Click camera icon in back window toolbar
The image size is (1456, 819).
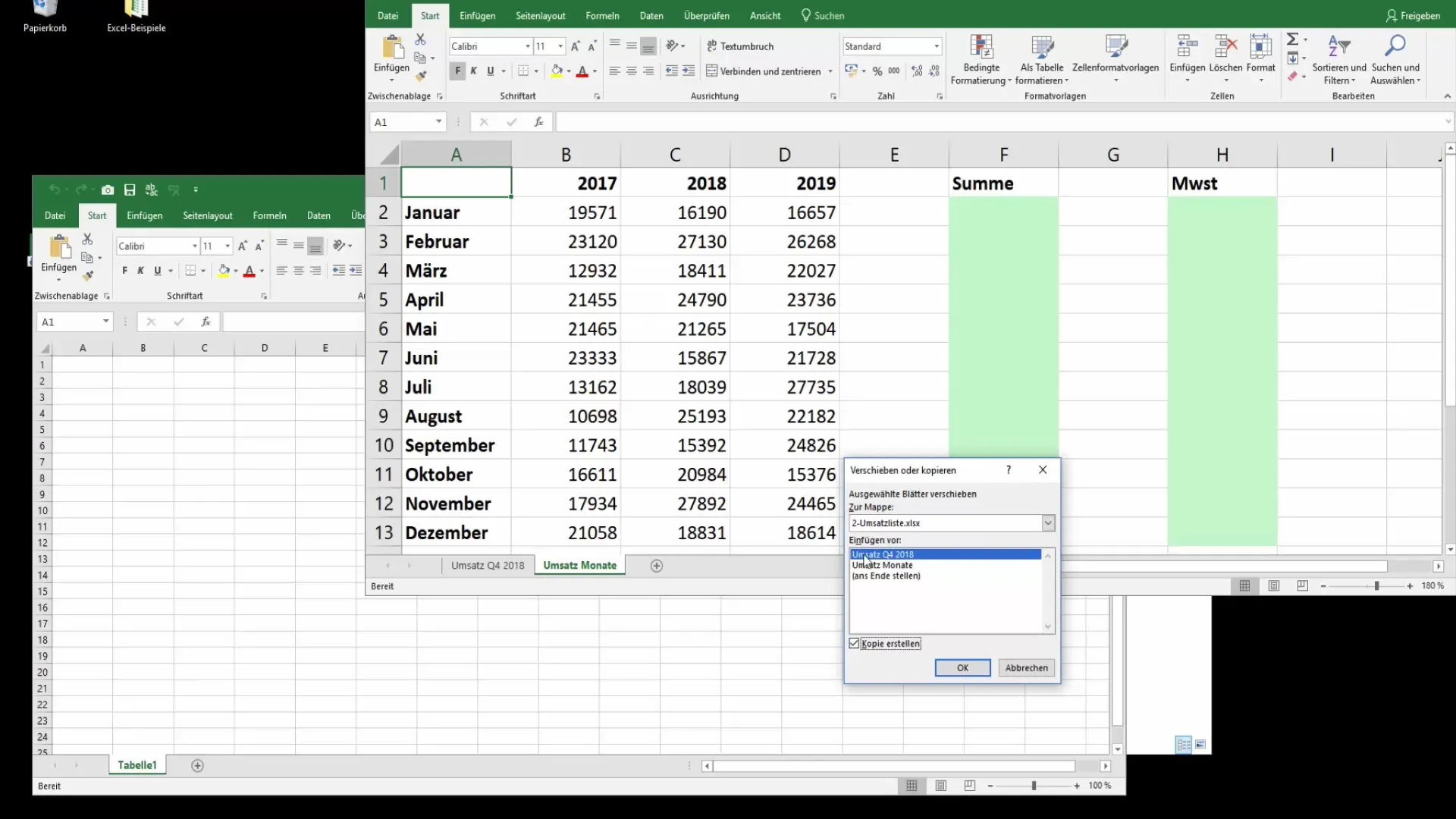coord(108,190)
